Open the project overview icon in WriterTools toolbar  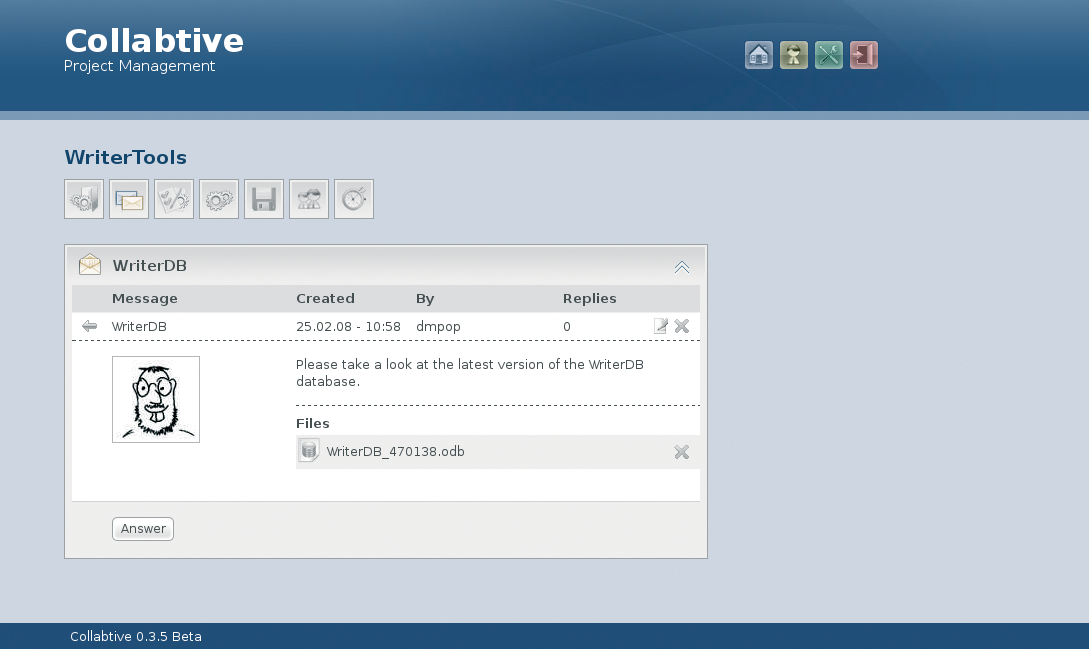pos(84,199)
